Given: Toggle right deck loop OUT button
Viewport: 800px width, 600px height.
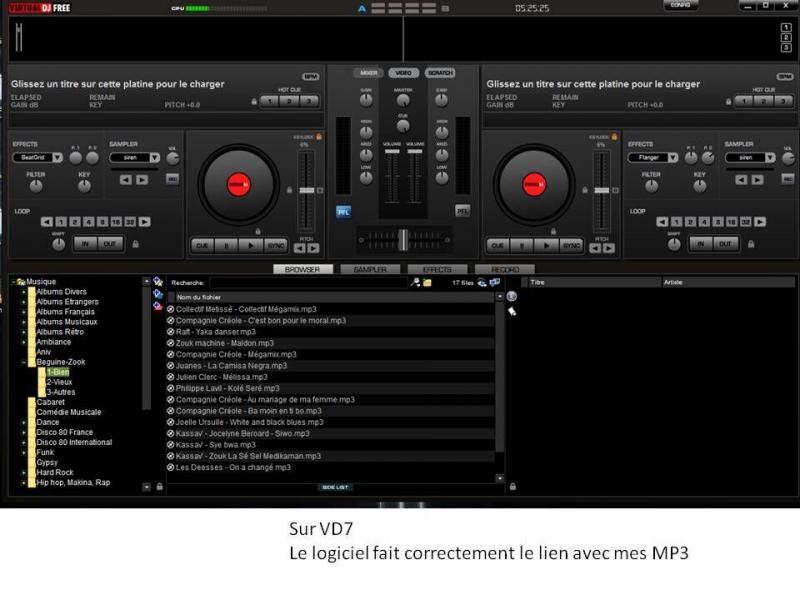Looking at the screenshot, I should (x=725, y=244).
